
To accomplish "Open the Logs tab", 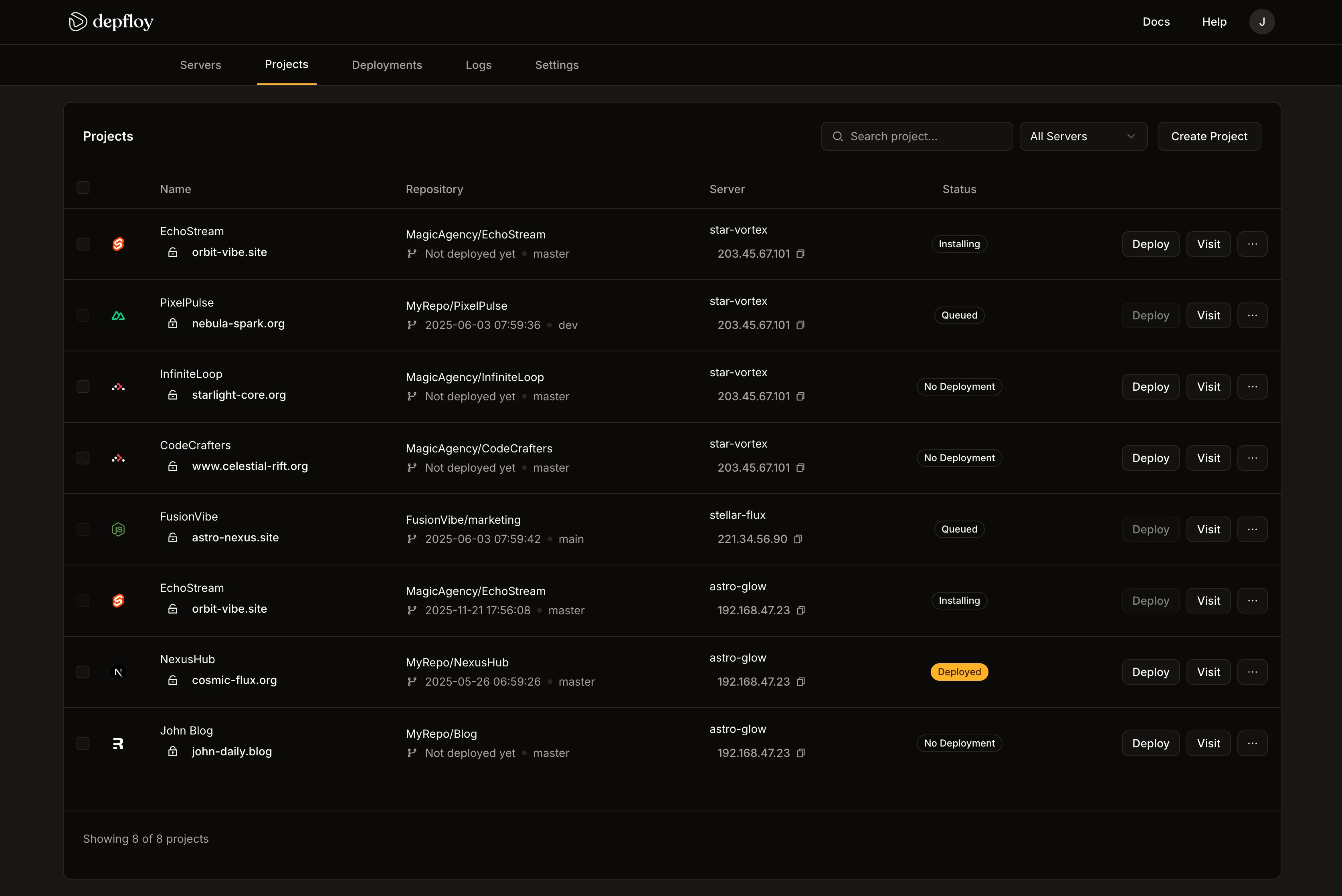I will coord(478,65).
